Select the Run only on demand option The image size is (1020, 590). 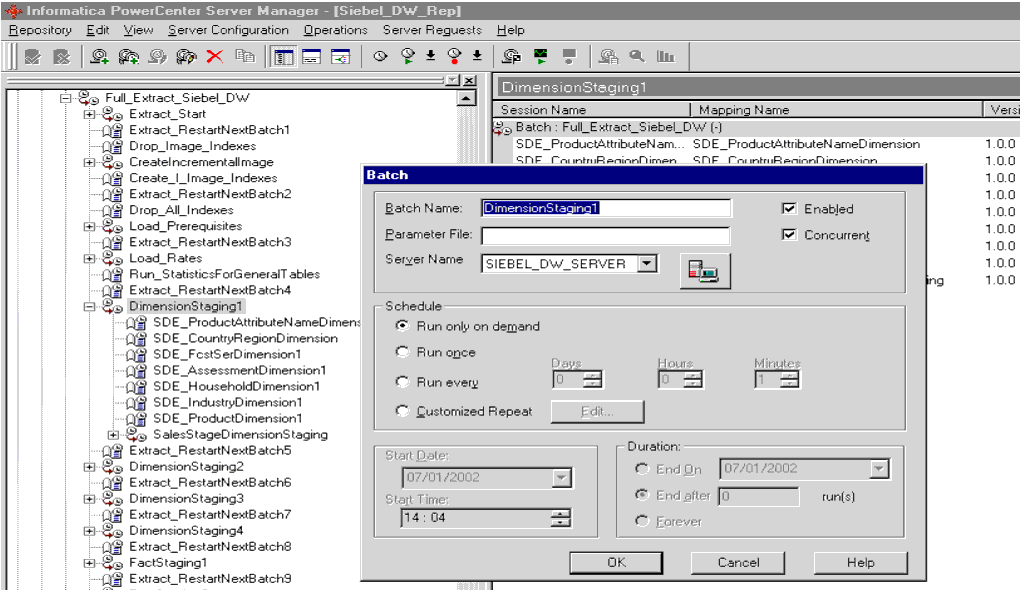(x=403, y=325)
